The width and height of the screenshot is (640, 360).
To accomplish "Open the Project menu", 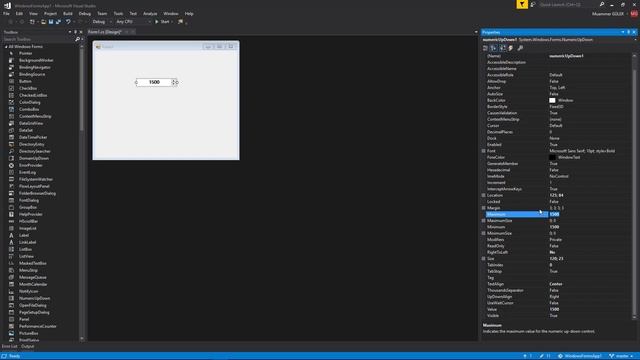I will (50, 13).
